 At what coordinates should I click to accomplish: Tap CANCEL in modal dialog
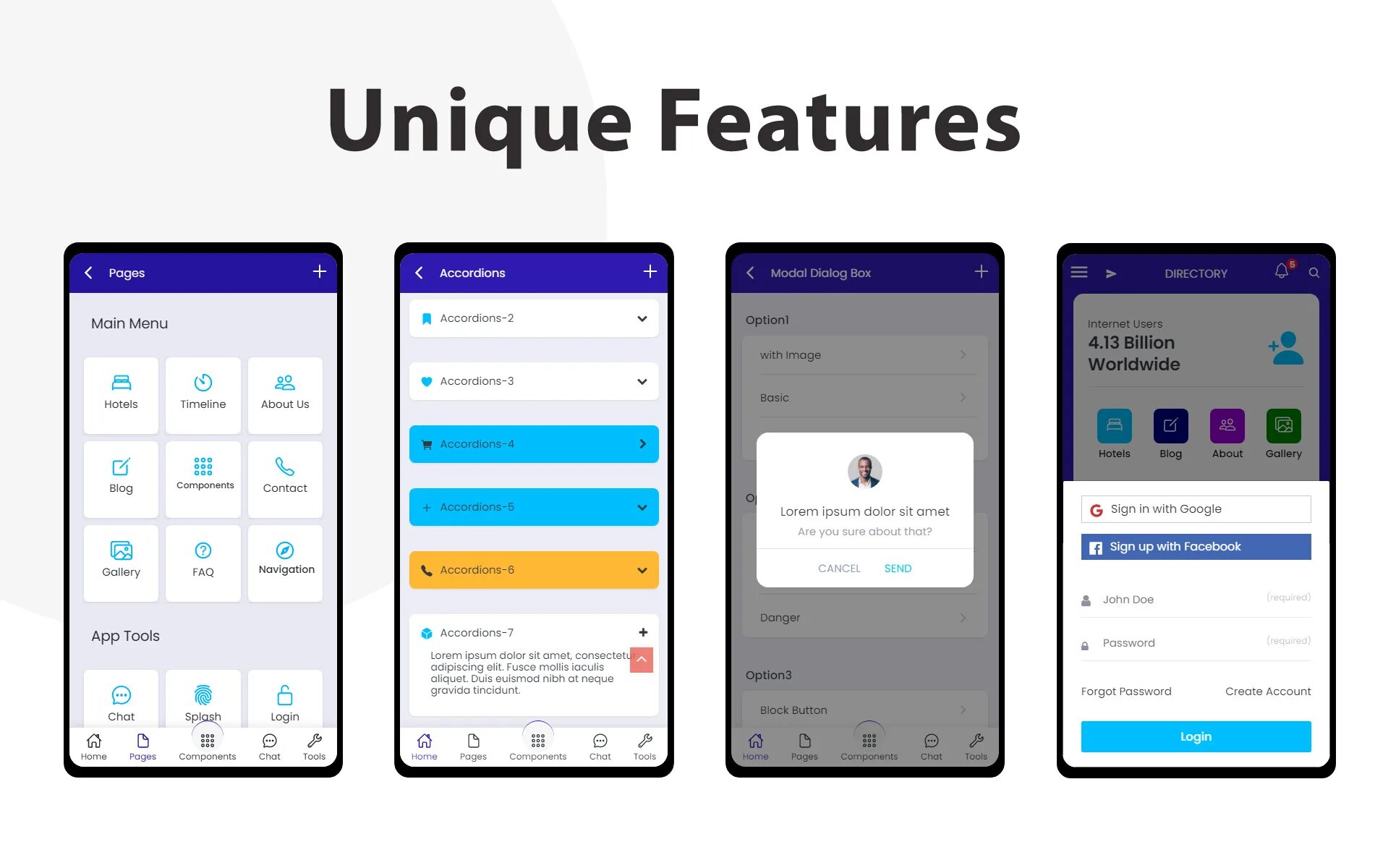tap(839, 568)
